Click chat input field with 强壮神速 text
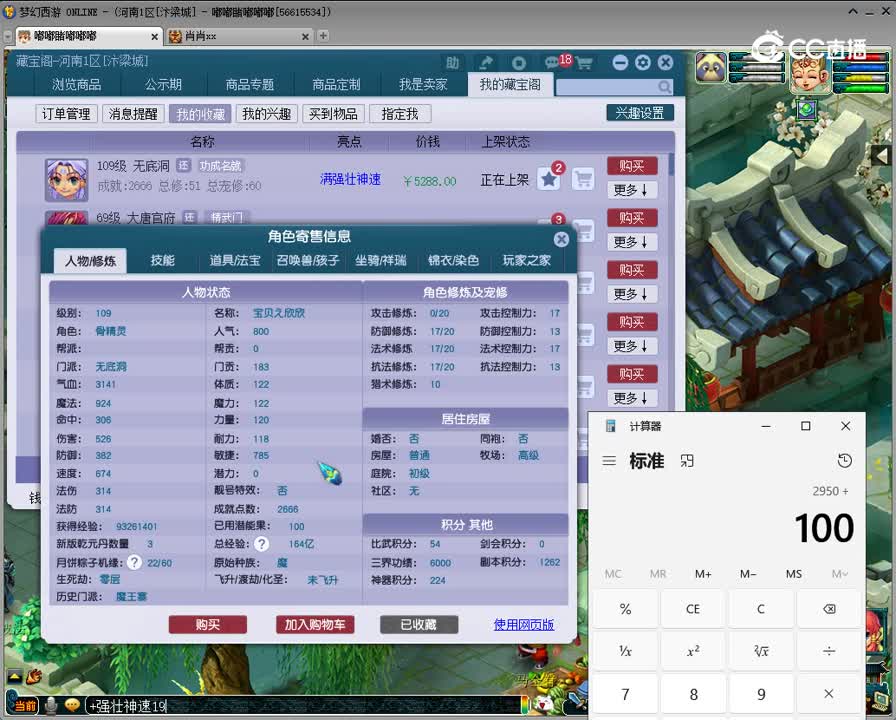 coord(303,706)
